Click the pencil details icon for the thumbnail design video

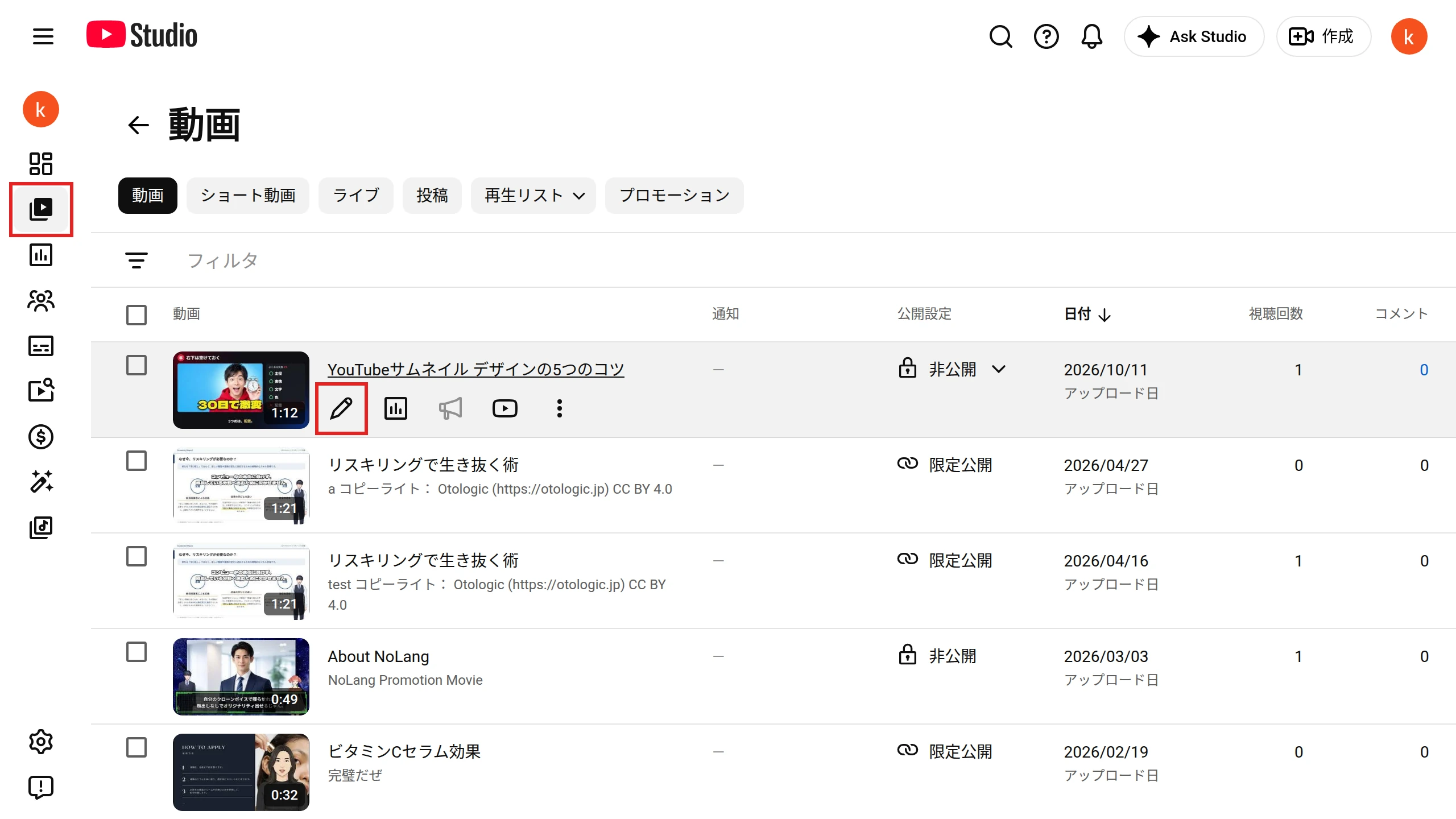click(x=341, y=408)
